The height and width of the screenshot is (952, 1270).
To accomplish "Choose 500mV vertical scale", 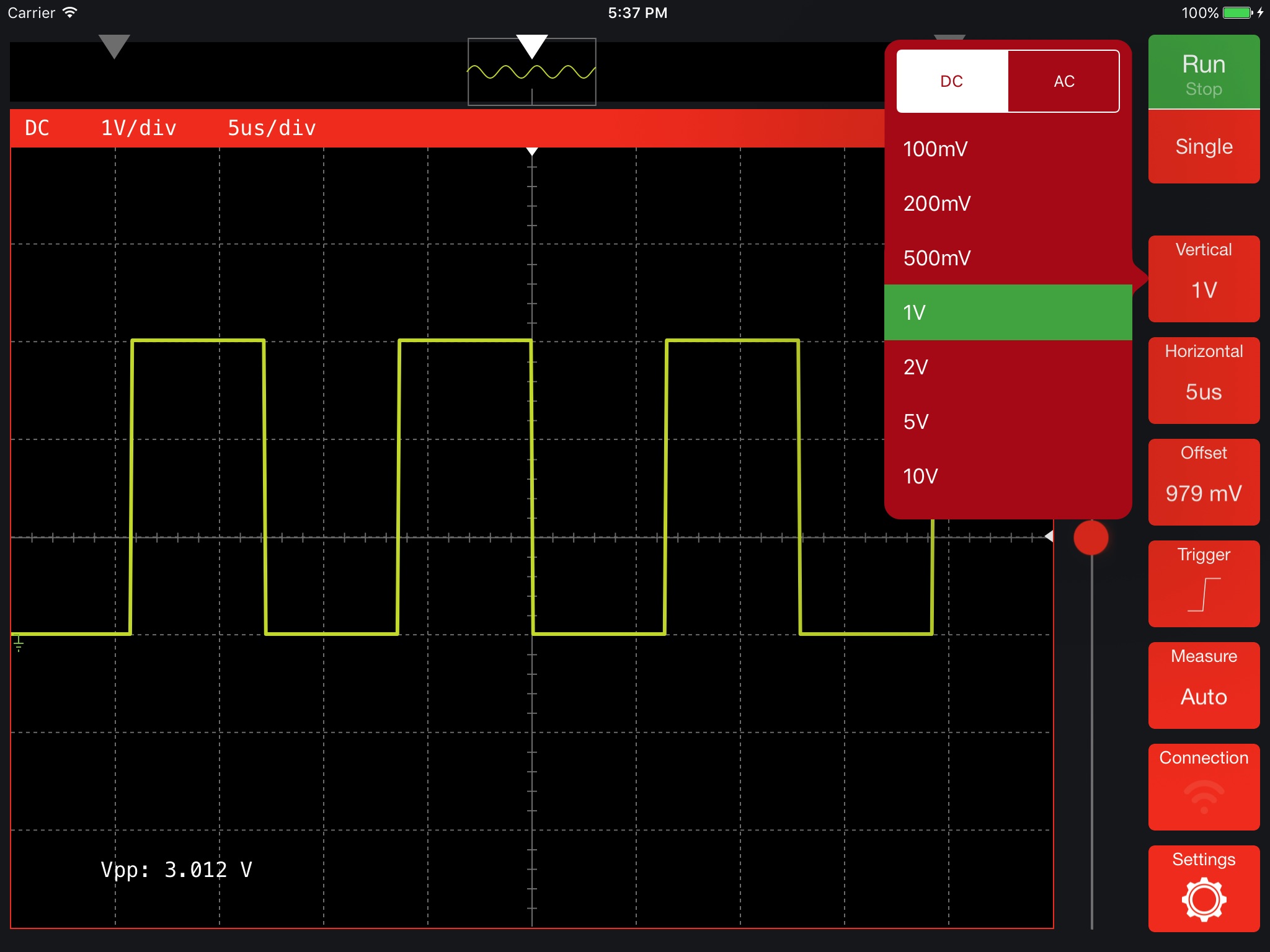I will [x=1008, y=258].
